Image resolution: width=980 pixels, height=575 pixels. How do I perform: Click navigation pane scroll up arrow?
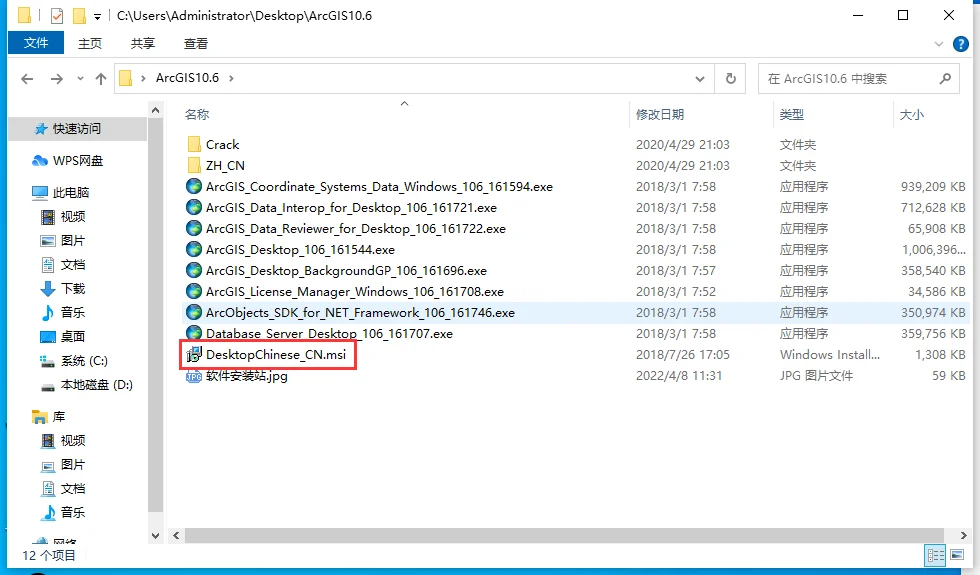click(x=156, y=111)
